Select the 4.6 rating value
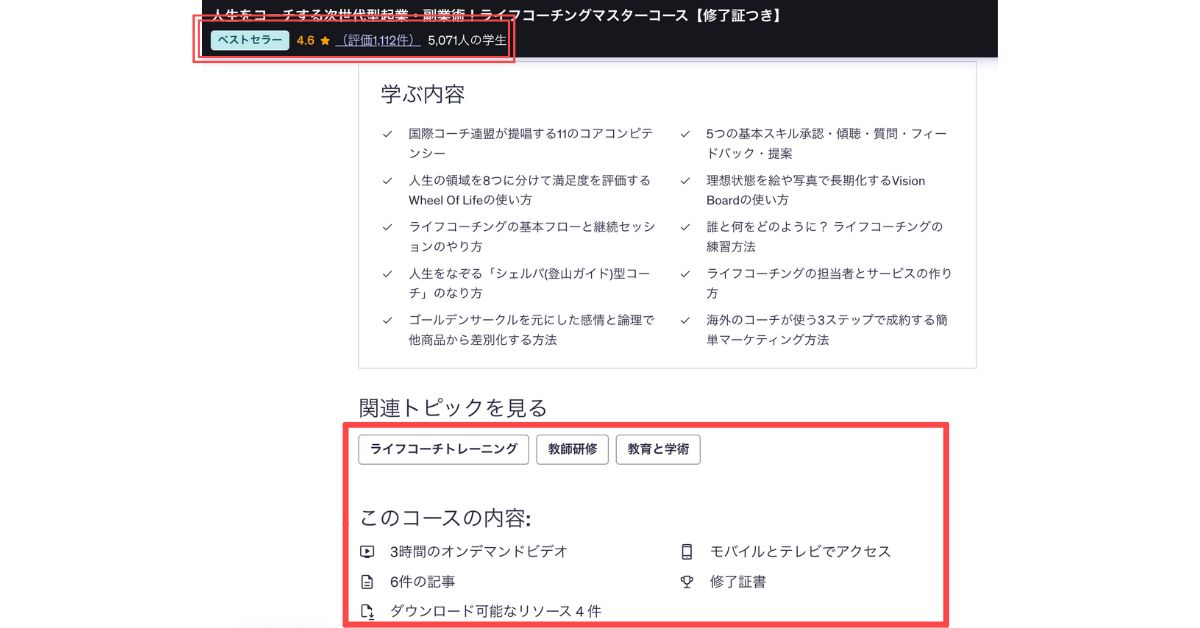 [x=305, y=40]
